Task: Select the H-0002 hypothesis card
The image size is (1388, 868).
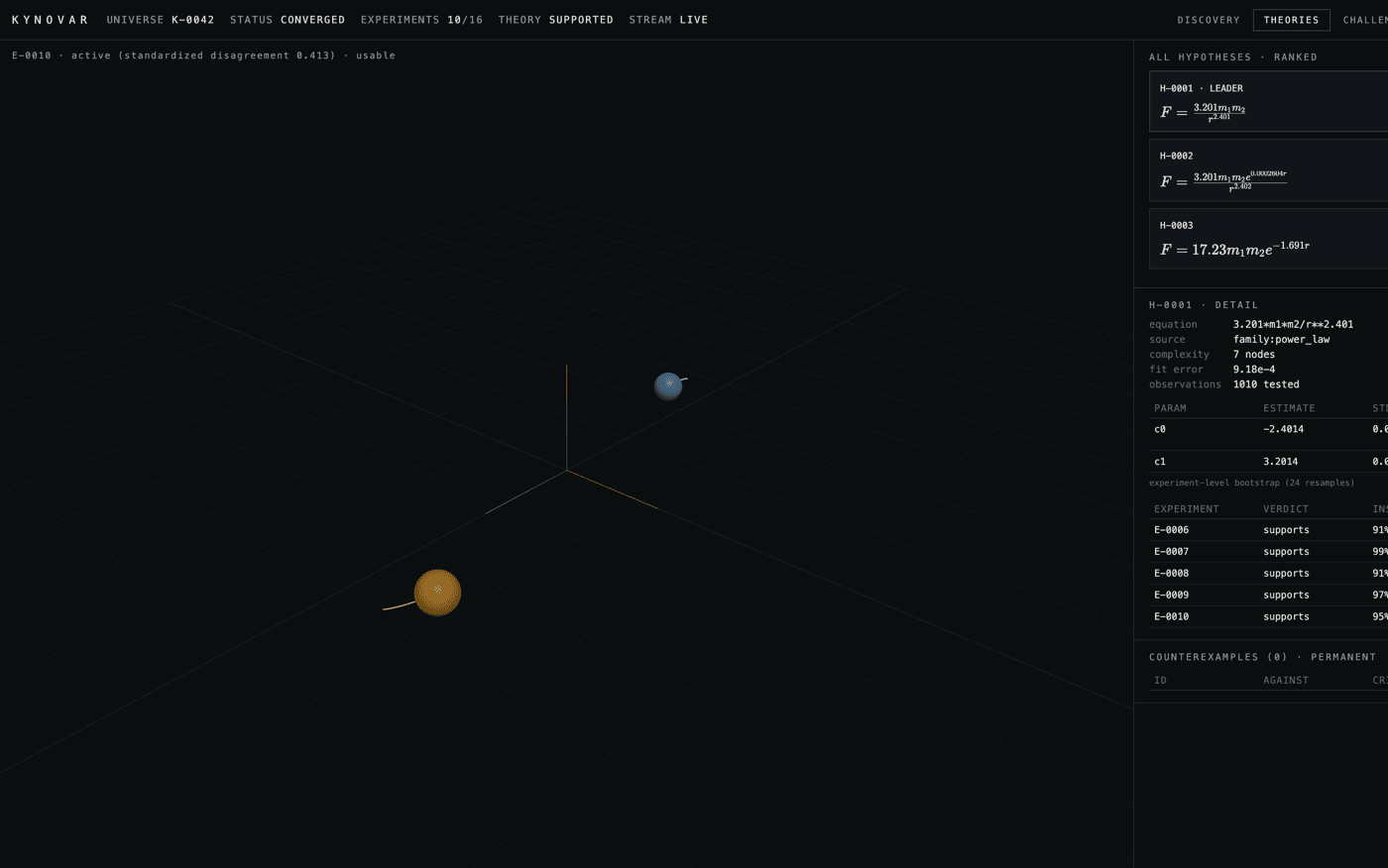Action: click(1268, 169)
